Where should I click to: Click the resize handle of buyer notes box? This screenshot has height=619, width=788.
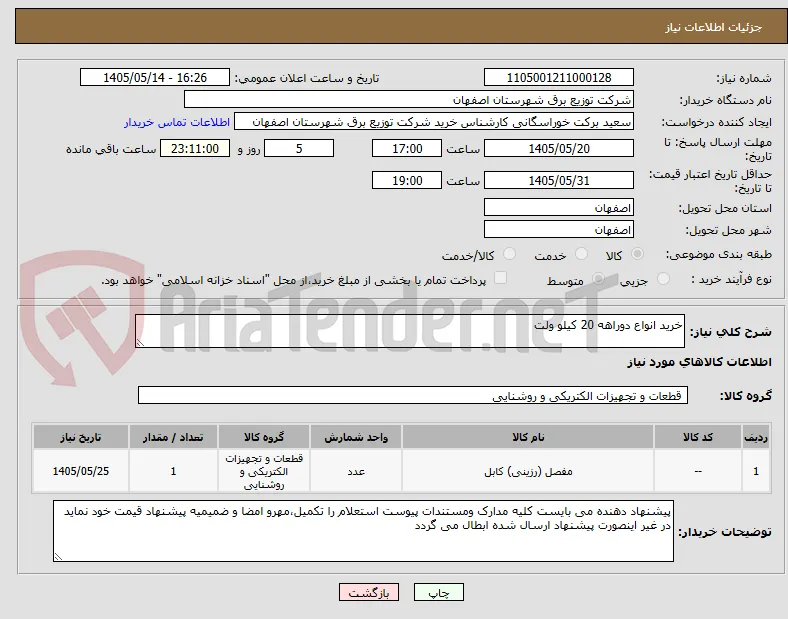(58, 557)
